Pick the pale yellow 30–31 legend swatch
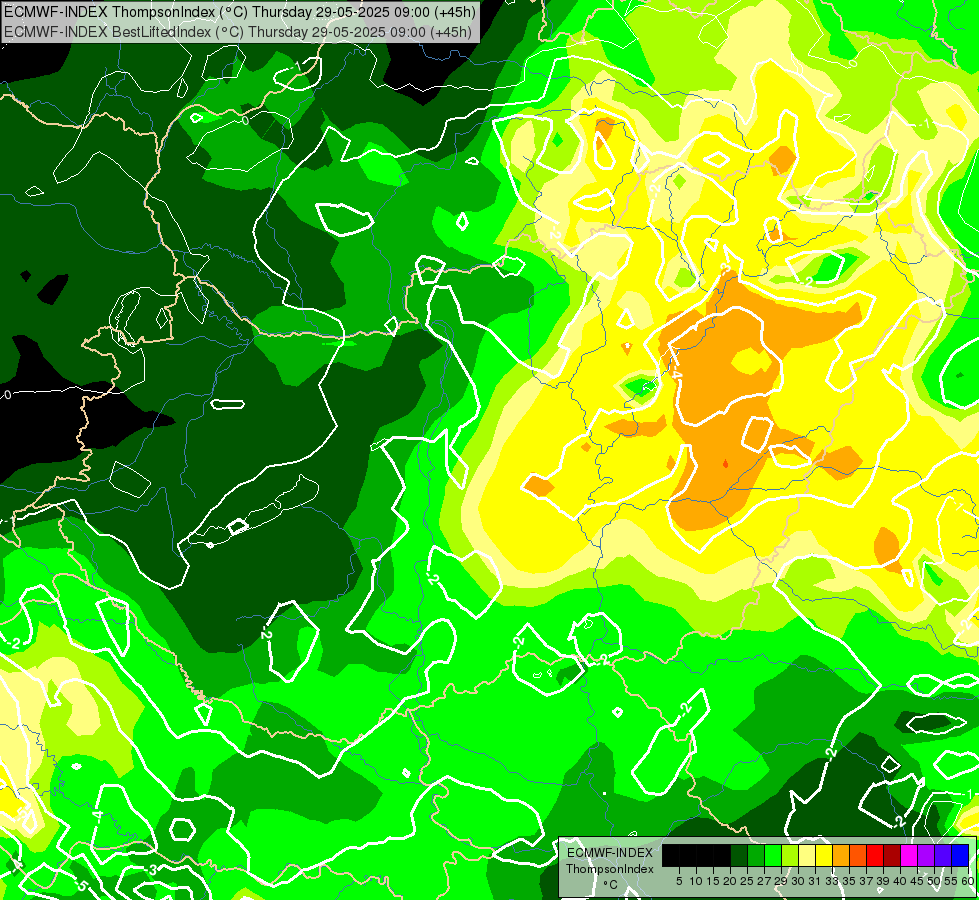 point(807,855)
